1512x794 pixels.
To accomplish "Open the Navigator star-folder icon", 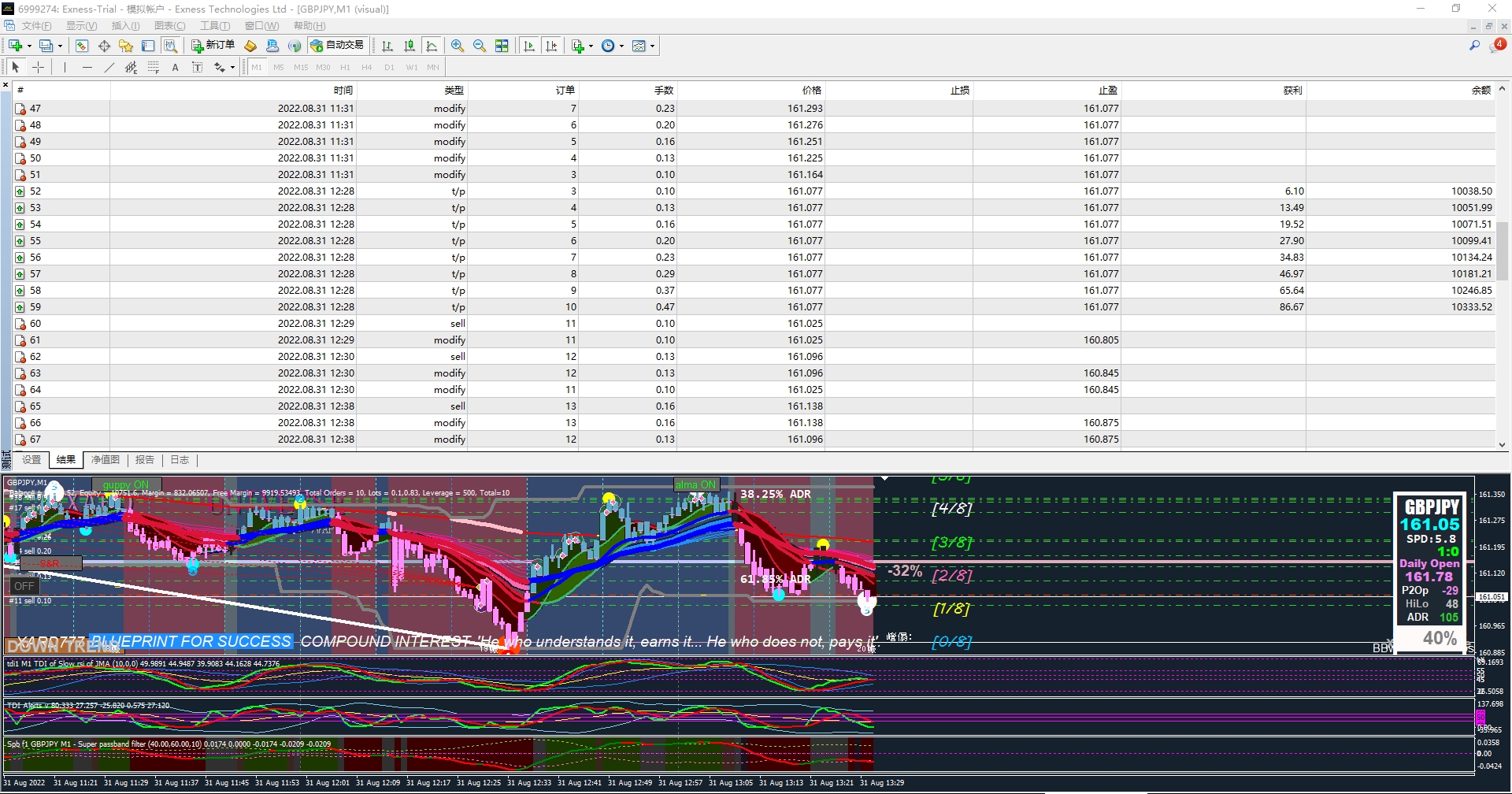I will click(126, 46).
